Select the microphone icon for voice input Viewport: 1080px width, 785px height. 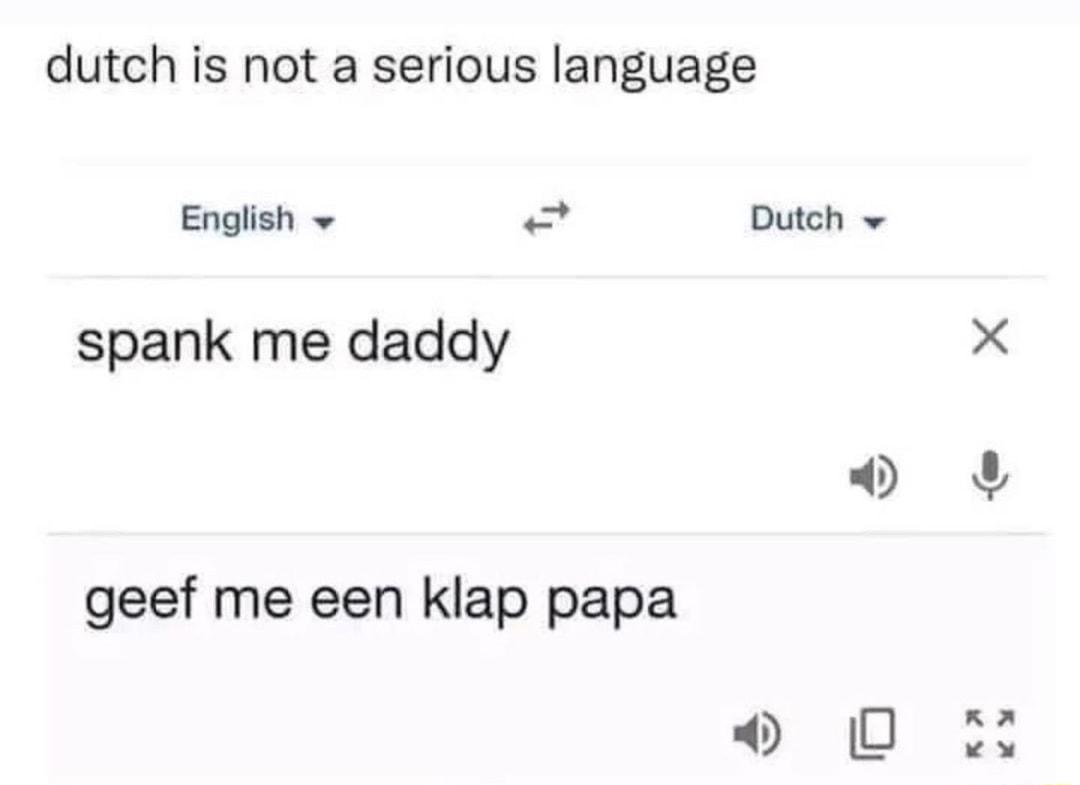coord(988,477)
